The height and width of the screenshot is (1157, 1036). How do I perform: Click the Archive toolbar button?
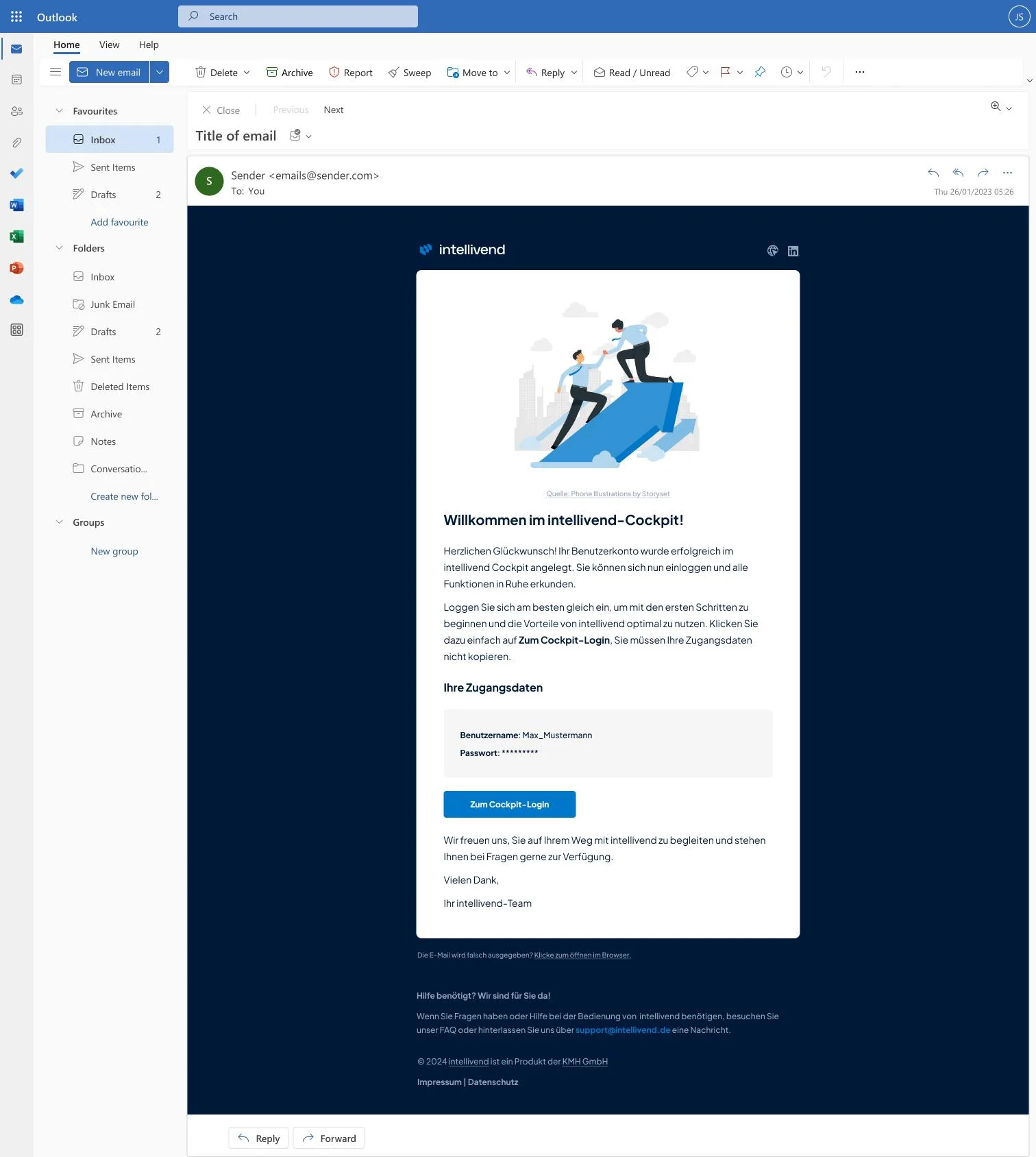click(289, 72)
